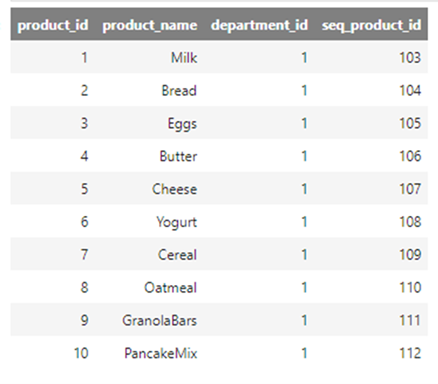Click the product_id column header
The height and width of the screenshot is (384, 438).
click(x=53, y=25)
